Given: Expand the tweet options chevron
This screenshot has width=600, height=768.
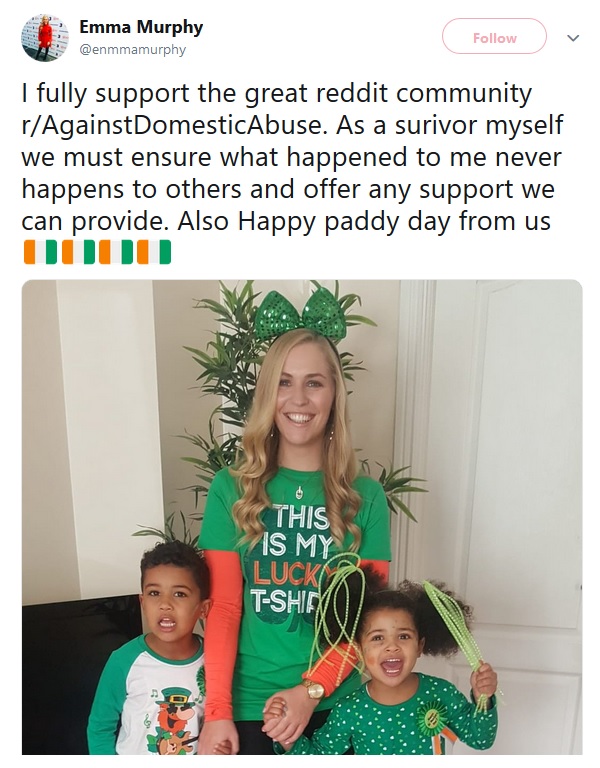Looking at the screenshot, I should [573, 38].
